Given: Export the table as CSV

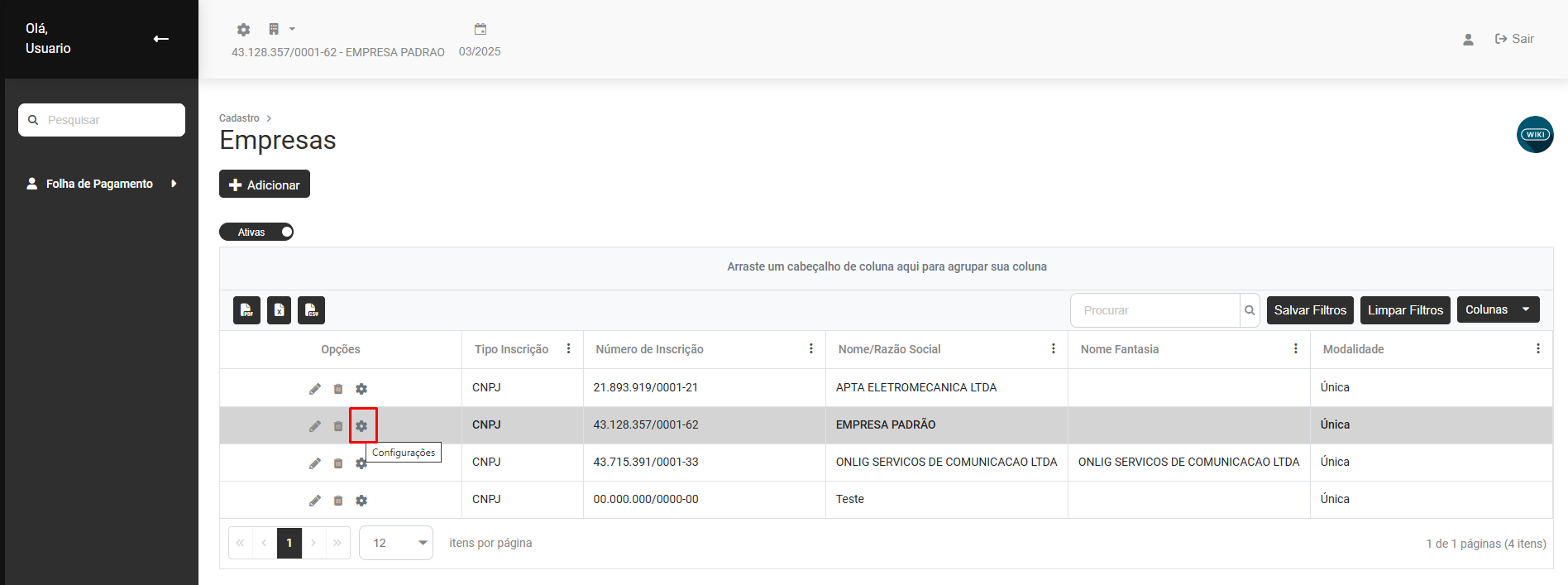Looking at the screenshot, I should (x=311, y=310).
